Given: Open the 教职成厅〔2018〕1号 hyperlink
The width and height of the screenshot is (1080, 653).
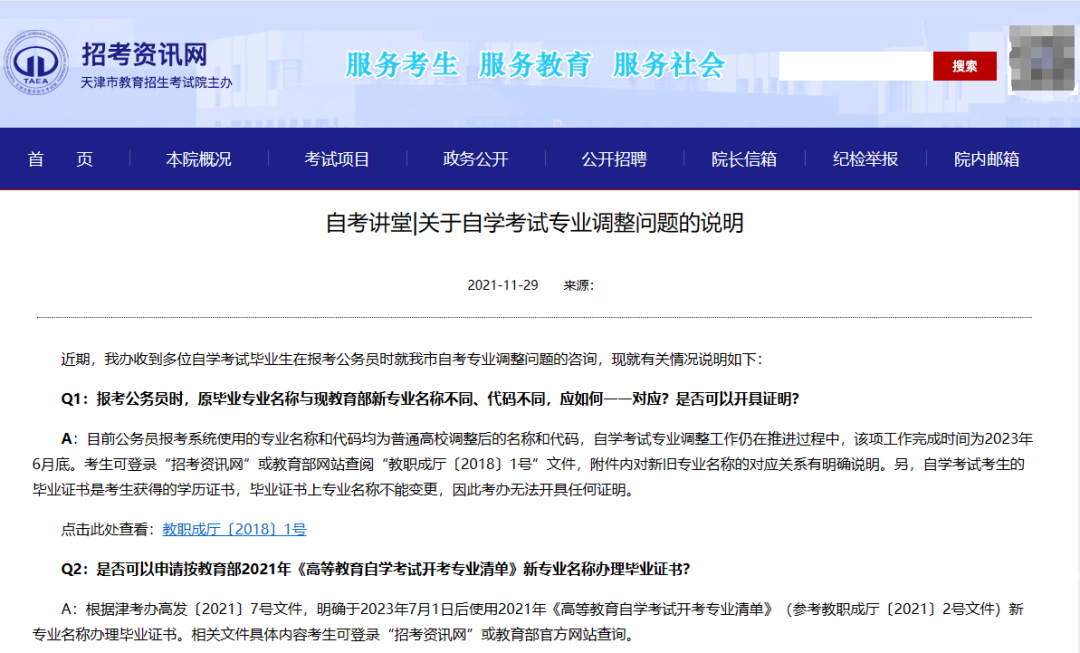Looking at the screenshot, I should click(x=234, y=529).
